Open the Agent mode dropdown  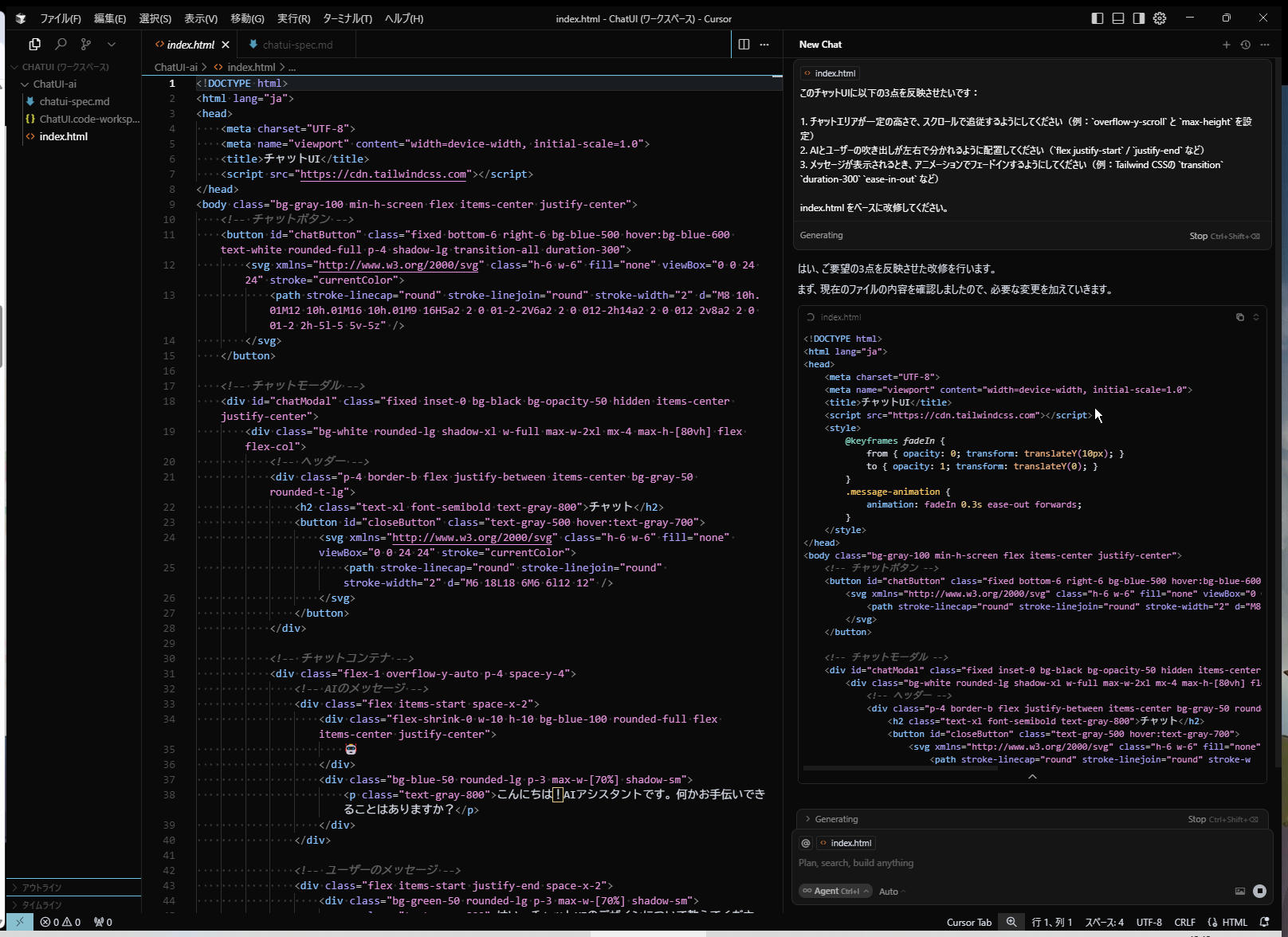click(835, 891)
